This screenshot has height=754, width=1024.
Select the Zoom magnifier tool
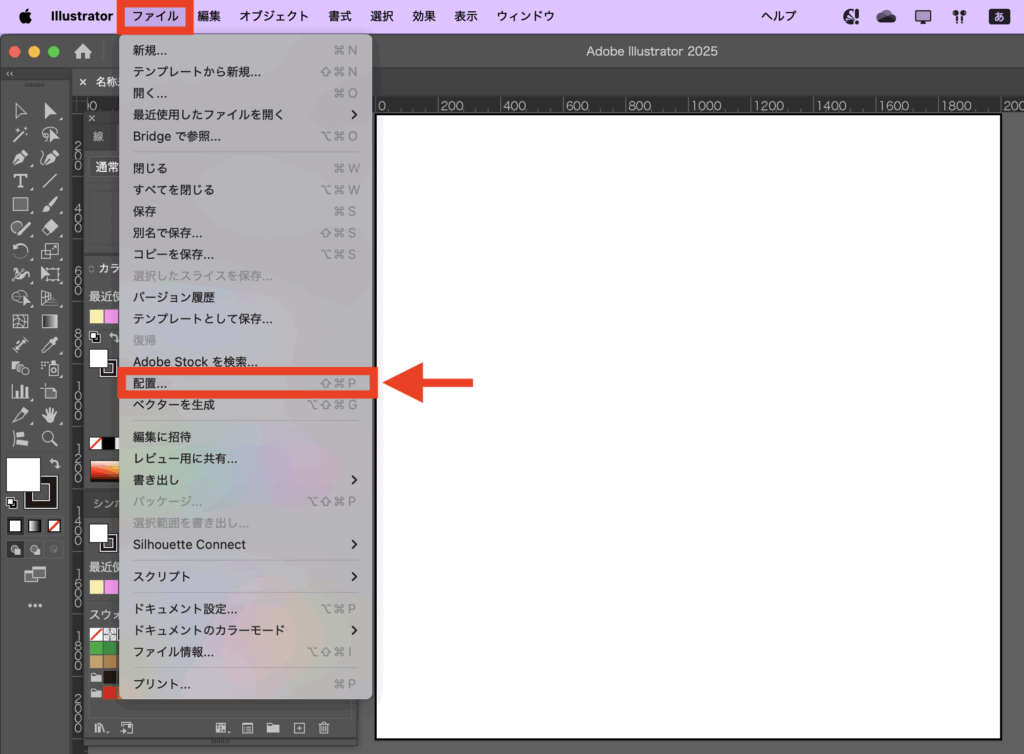tap(50, 439)
